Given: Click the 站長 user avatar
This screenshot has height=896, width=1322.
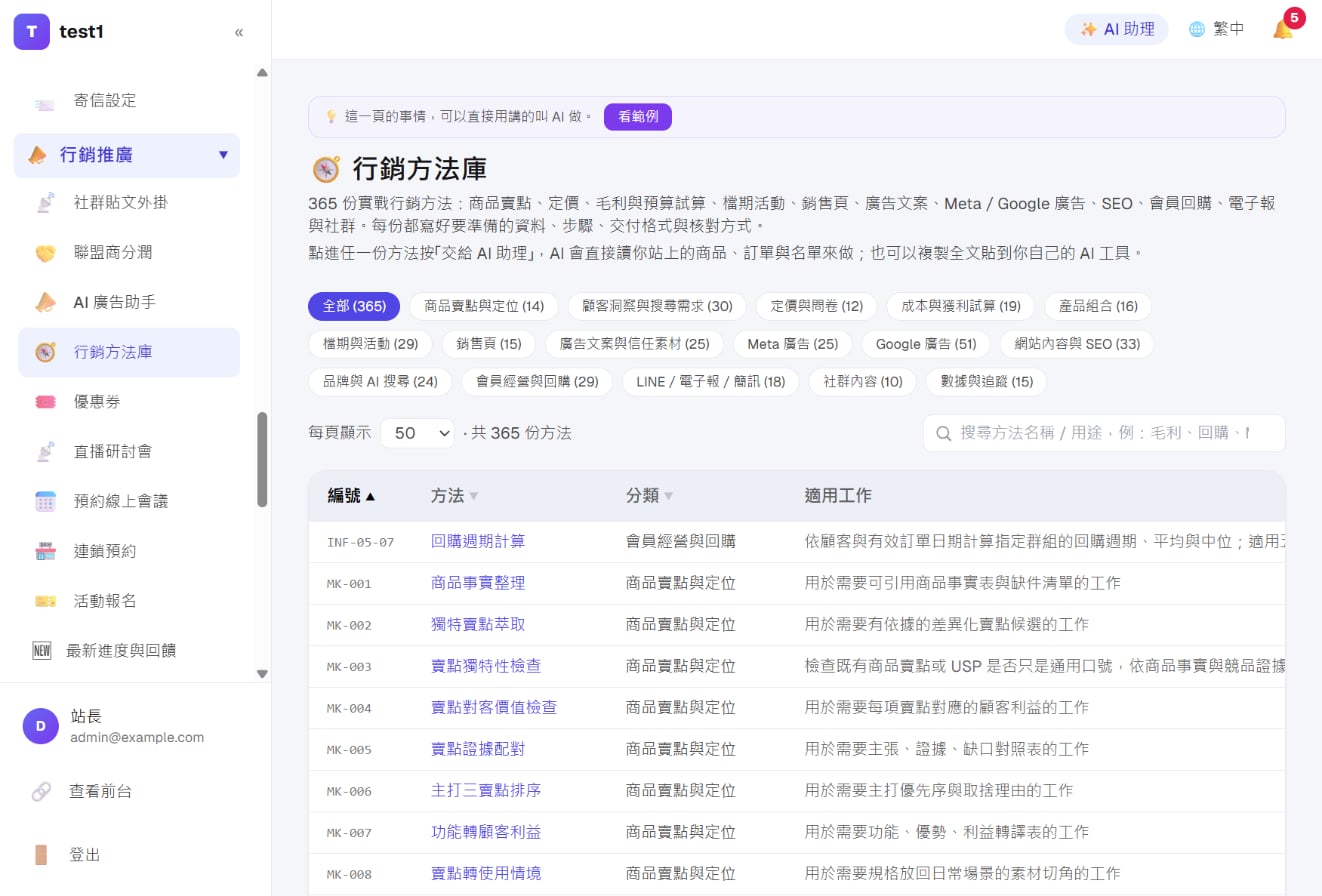Looking at the screenshot, I should (41, 726).
